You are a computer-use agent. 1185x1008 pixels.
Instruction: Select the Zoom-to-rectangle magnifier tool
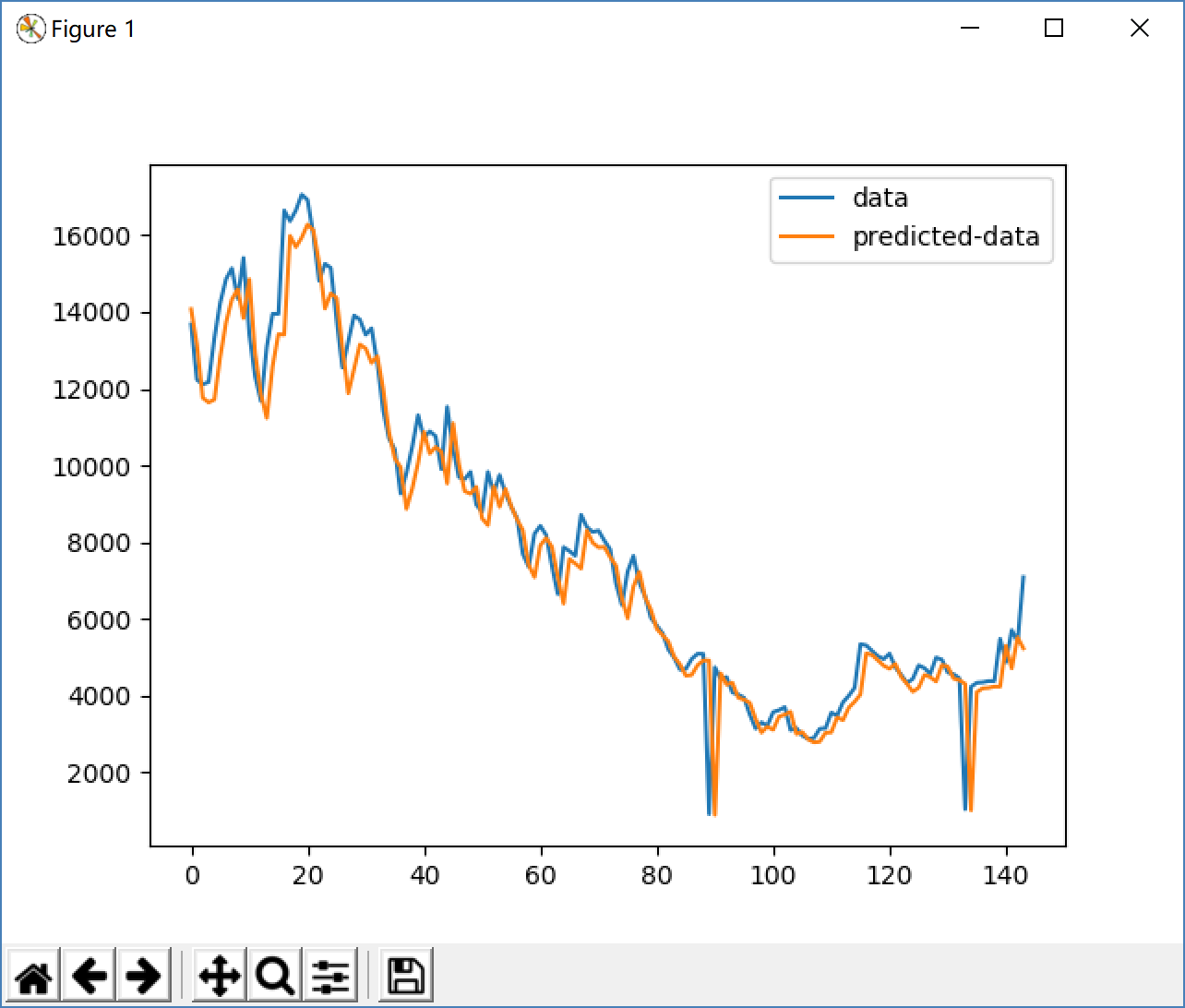click(x=273, y=973)
